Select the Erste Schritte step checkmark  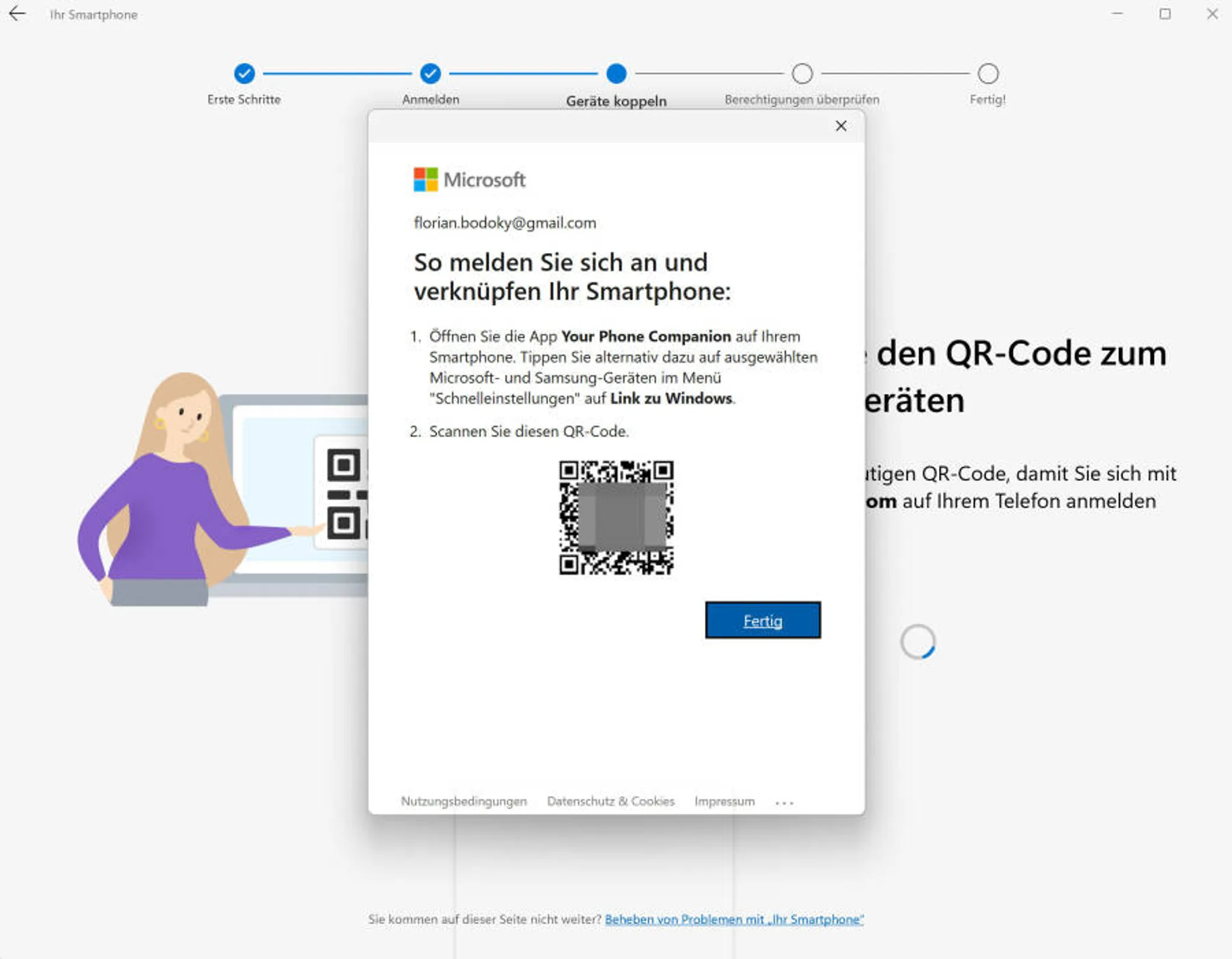[244, 73]
